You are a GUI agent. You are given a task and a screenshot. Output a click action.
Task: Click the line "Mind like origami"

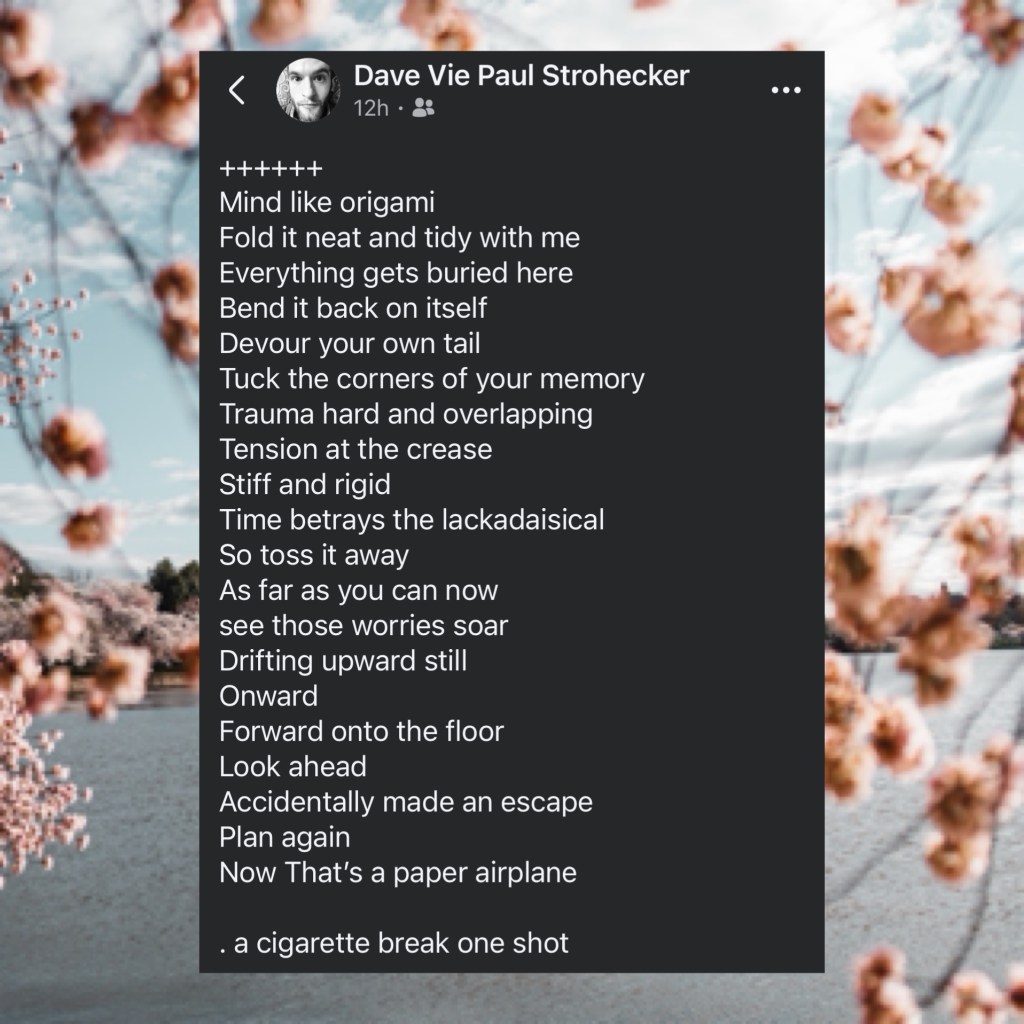(327, 202)
